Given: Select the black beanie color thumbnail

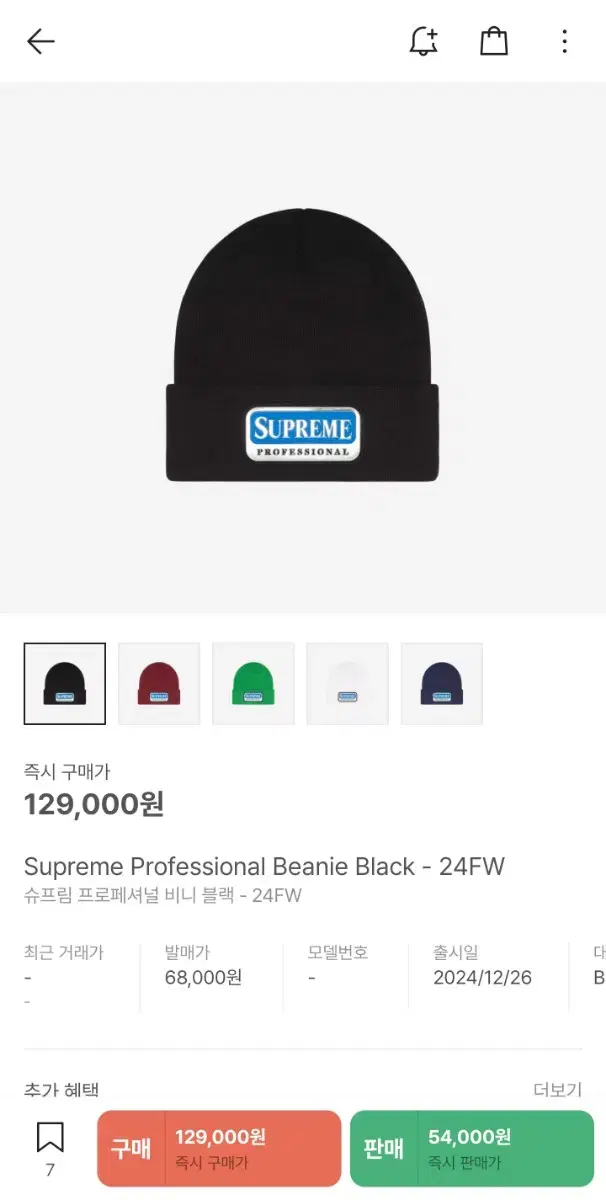Looking at the screenshot, I should pos(65,684).
